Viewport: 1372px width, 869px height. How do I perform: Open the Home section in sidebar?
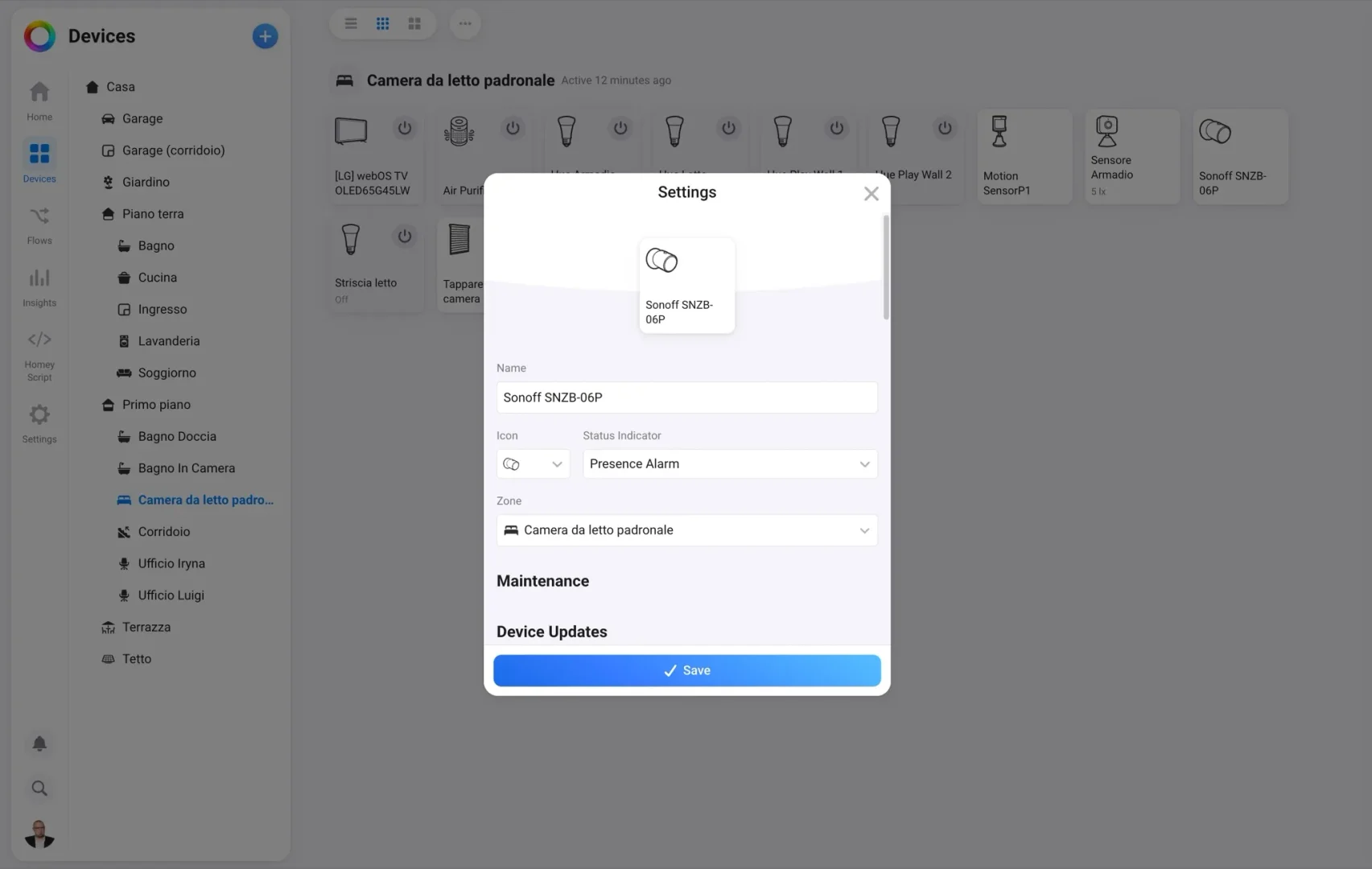[x=39, y=101]
